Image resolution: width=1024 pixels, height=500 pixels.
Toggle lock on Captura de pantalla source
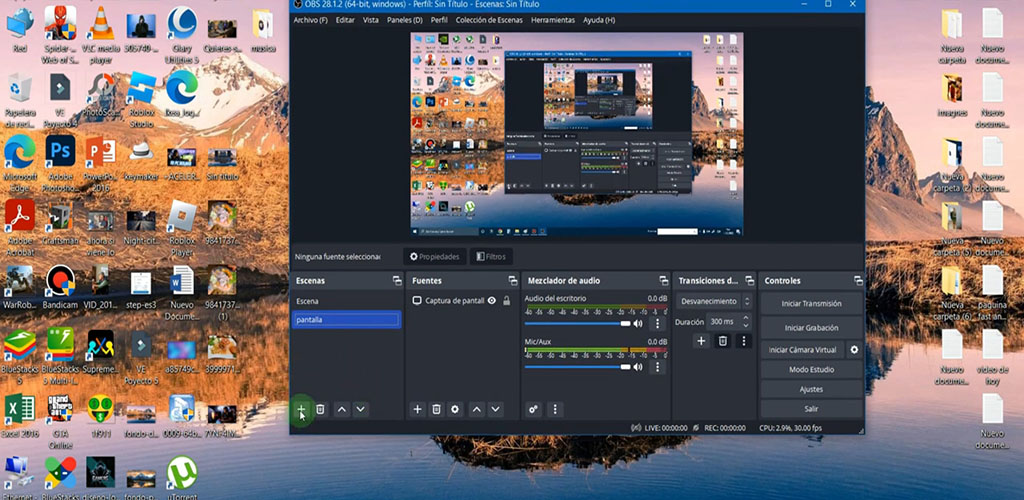point(506,301)
